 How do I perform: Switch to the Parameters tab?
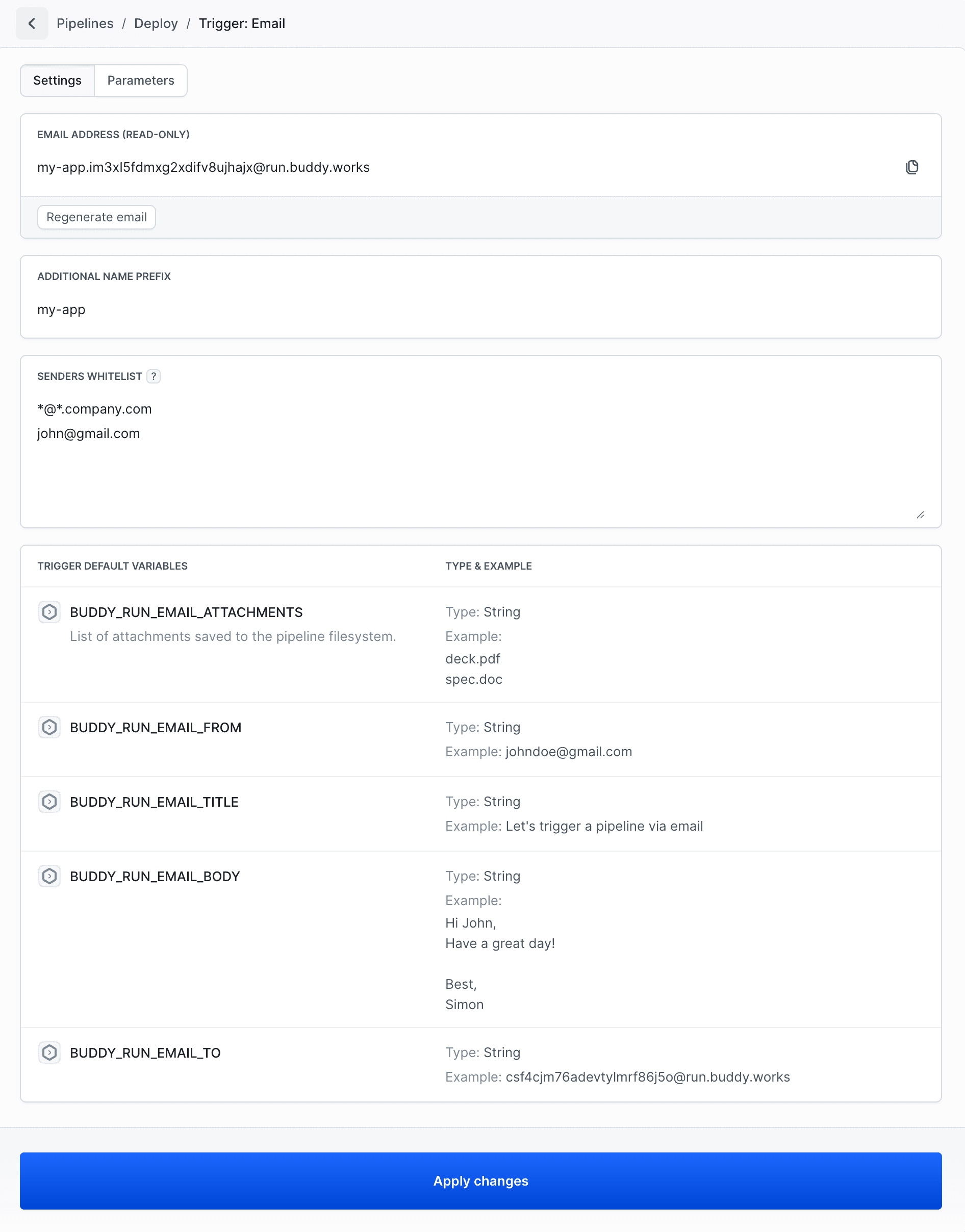140,80
